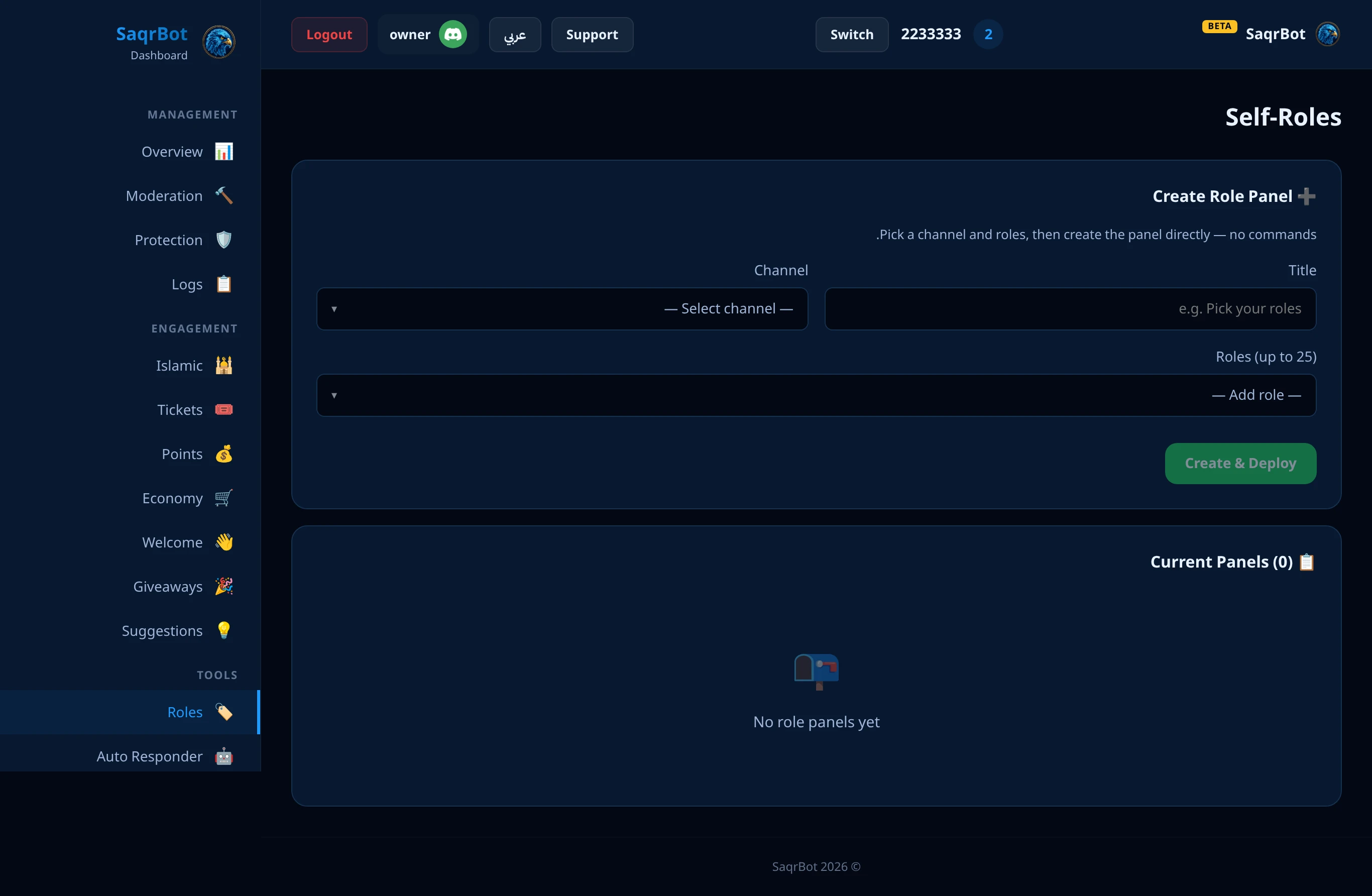Image resolution: width=1372 pixels, height=896 pixels.
Task: Go to the Suggestions page
Action: pyautogui.click(x=130, y=631)
